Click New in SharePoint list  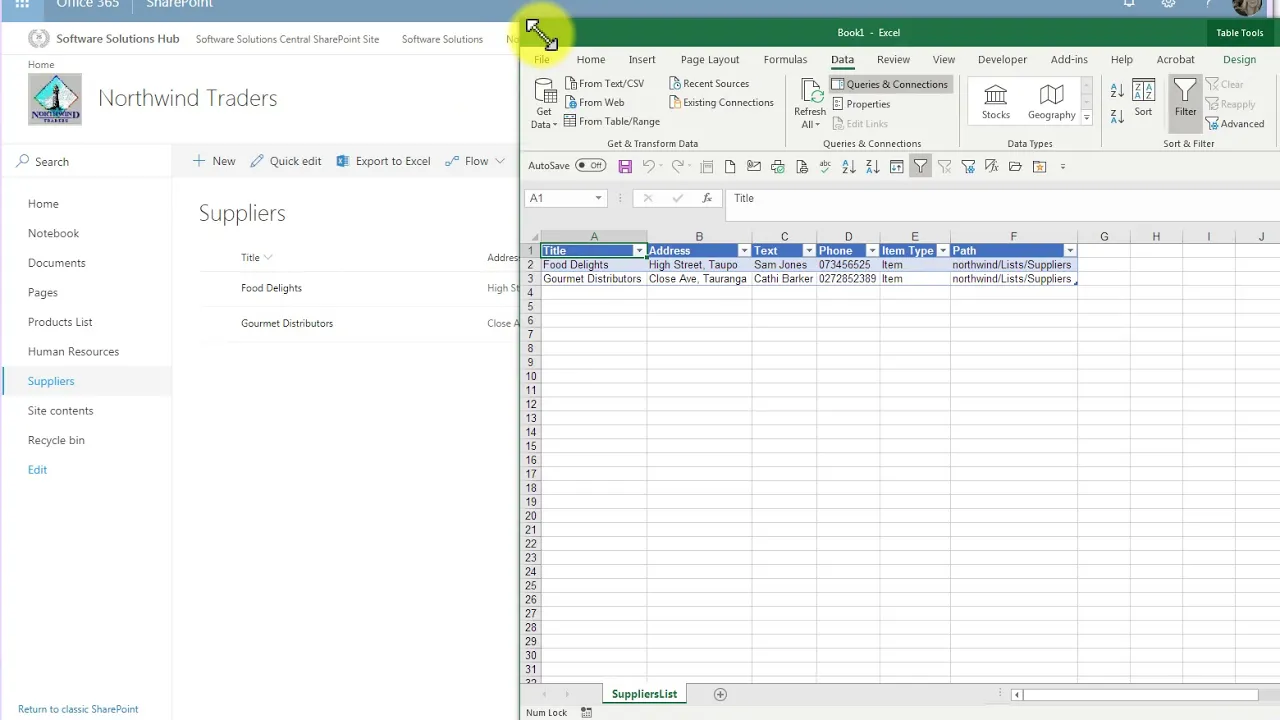click(x=214, y=161)
